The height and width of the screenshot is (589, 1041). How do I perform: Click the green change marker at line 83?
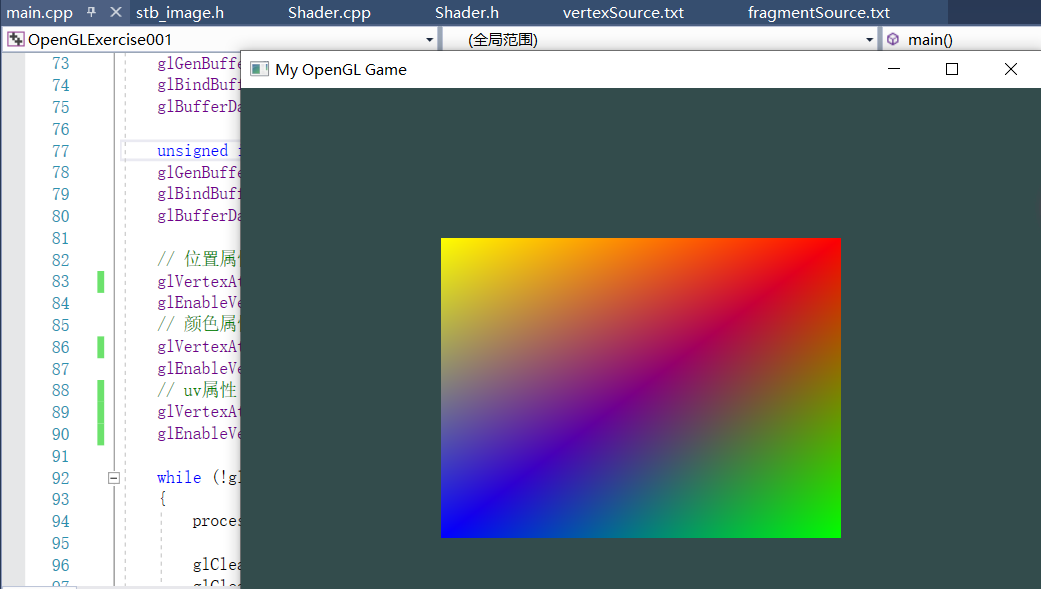click(101, 282)
